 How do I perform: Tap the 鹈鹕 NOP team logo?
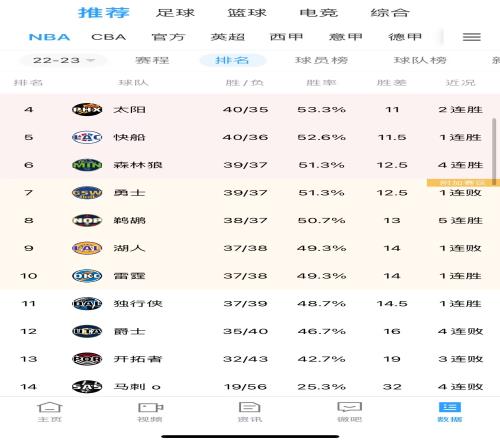click(x=87, y=220)
